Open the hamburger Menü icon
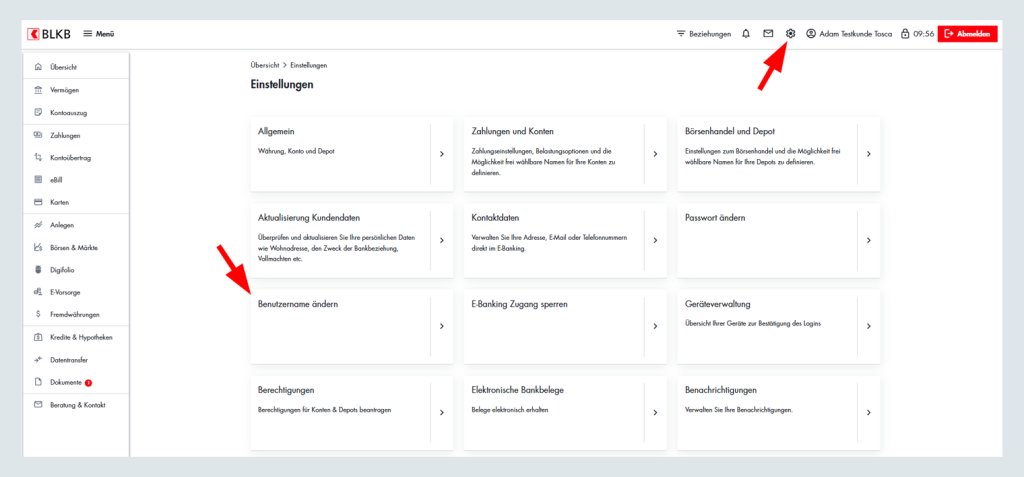Viewport: 1024px width, 477px height. click(x=88, y=34)
